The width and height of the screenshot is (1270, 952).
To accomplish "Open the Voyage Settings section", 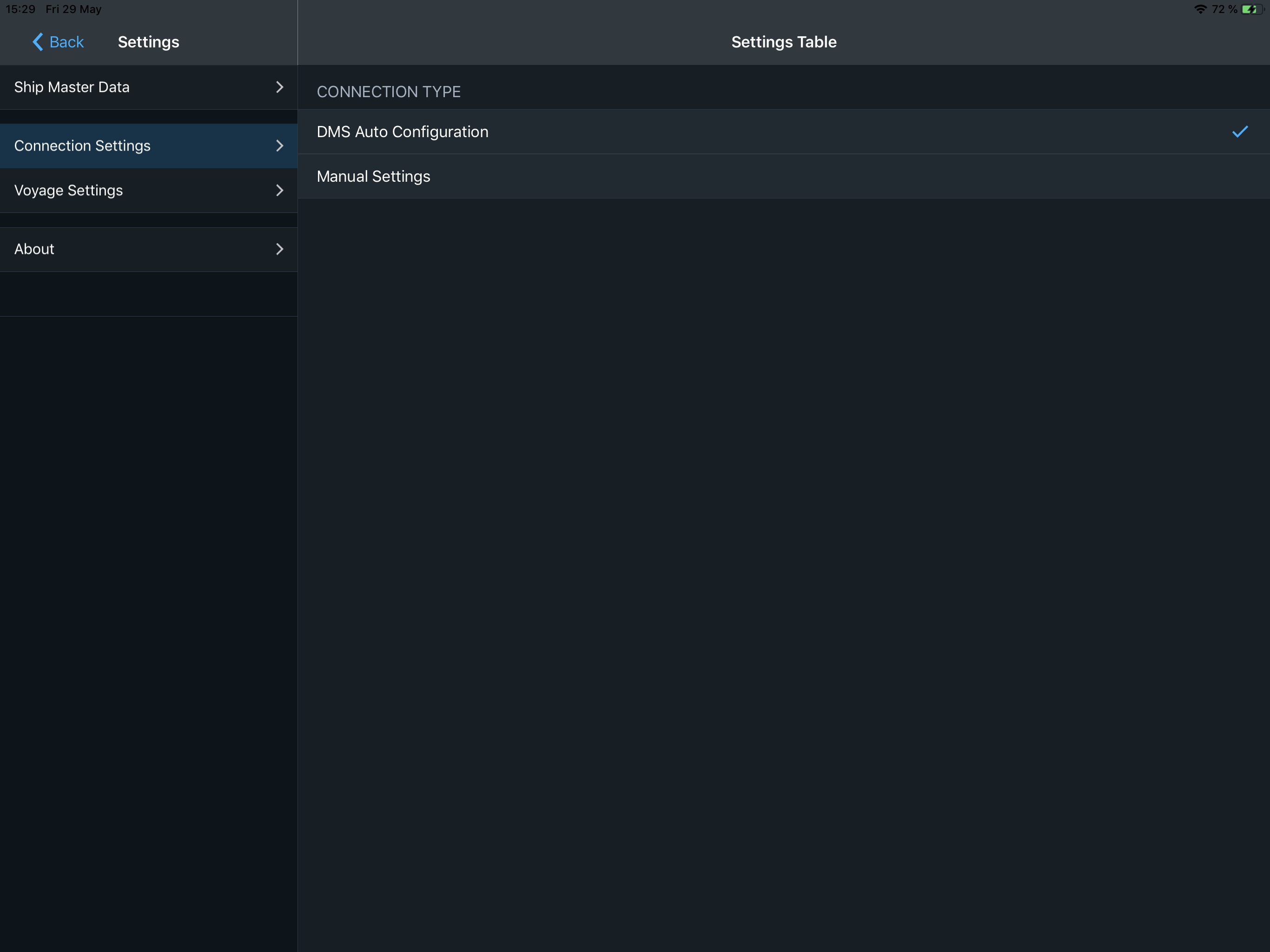I will [x=68, y=191].
